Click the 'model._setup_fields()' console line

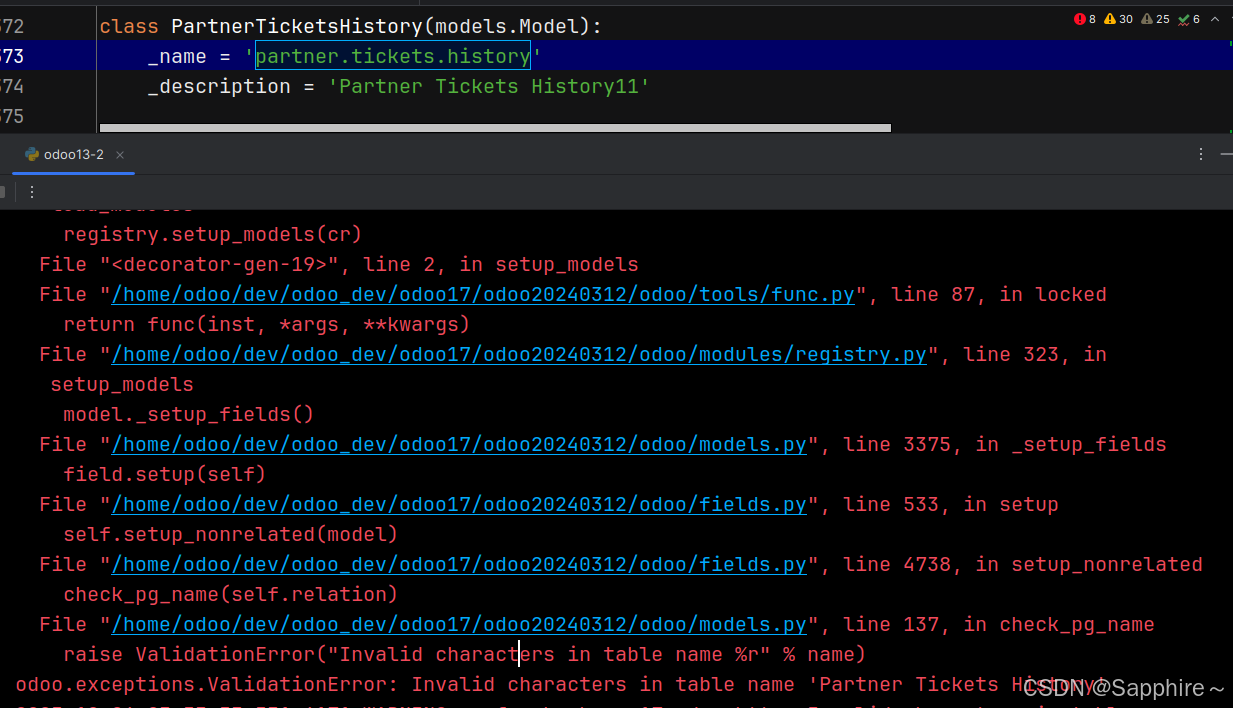(x=189, y=415)
